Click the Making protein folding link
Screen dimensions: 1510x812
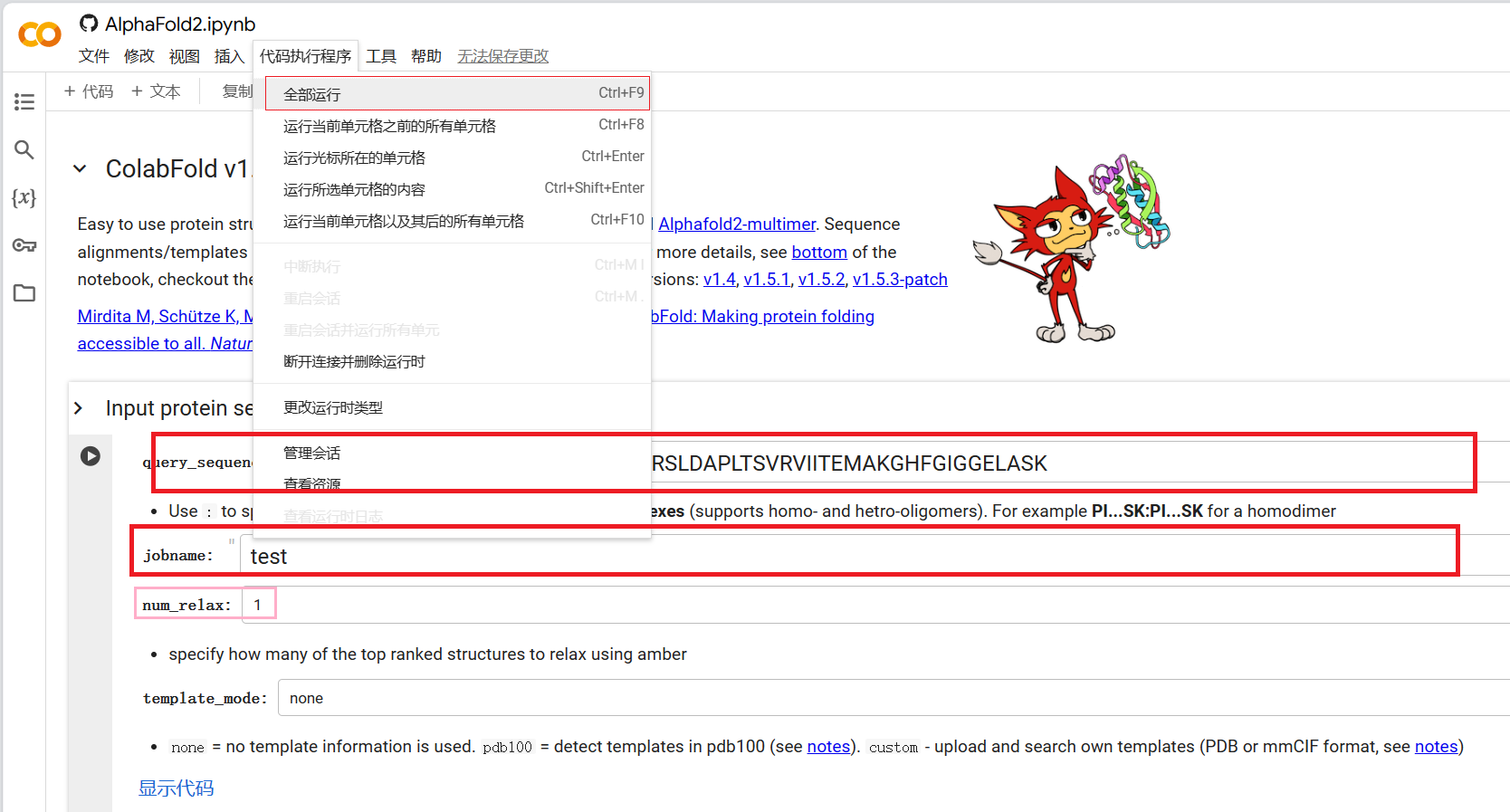(763, 316)
